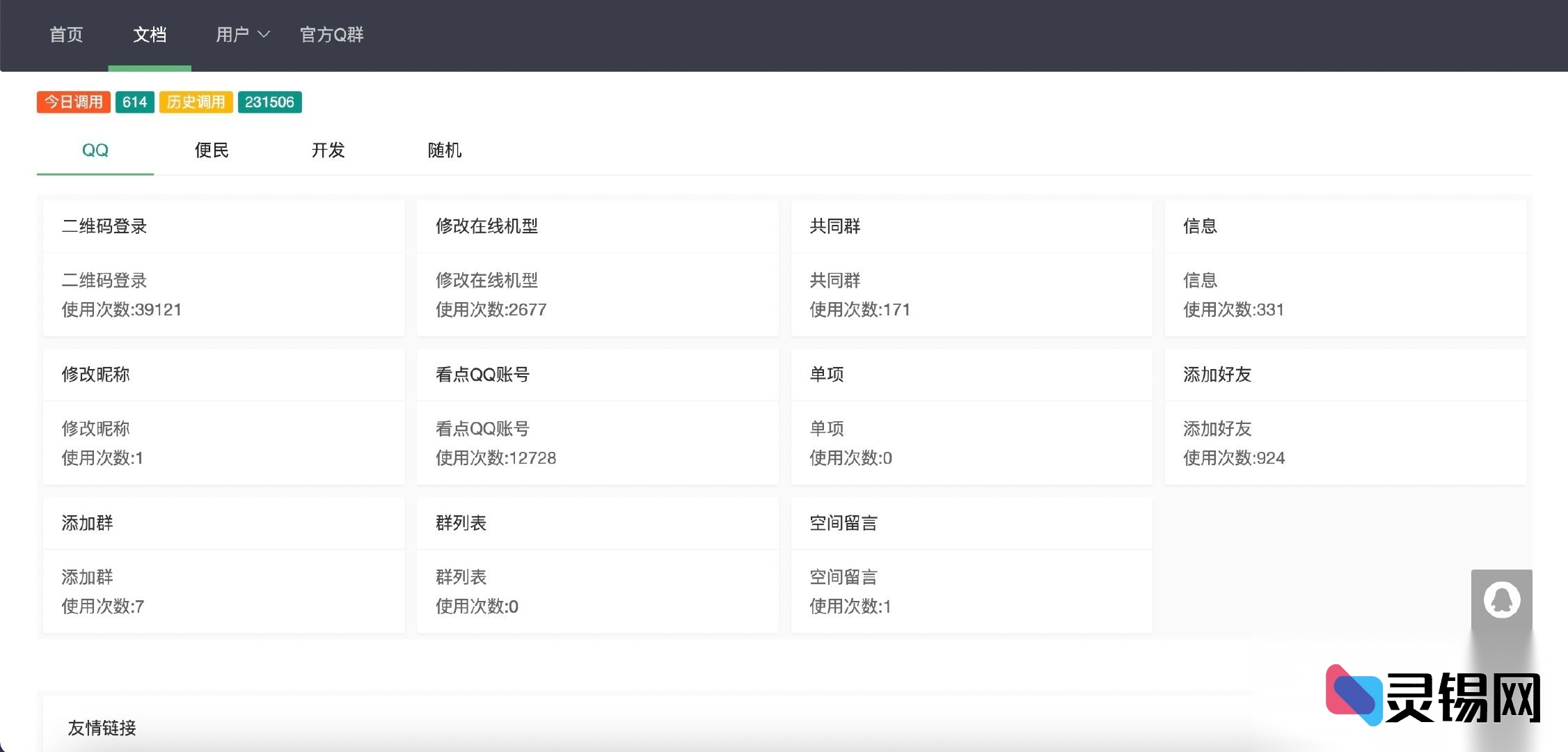This screenshot has height=752, width=1568.
Task: Click the 今日调用 count badge
Action: pos(73,102)
